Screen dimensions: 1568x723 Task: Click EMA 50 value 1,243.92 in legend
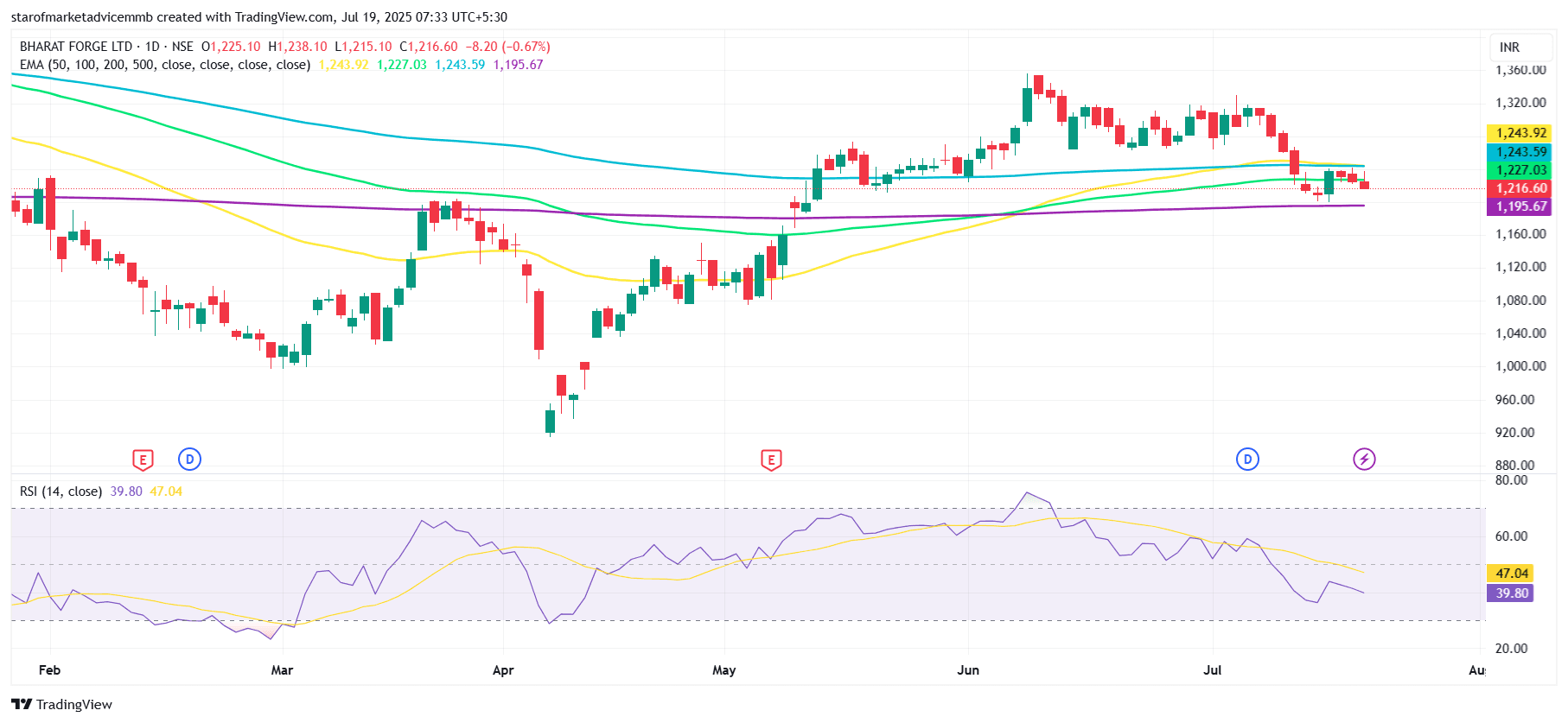(343, 65)
